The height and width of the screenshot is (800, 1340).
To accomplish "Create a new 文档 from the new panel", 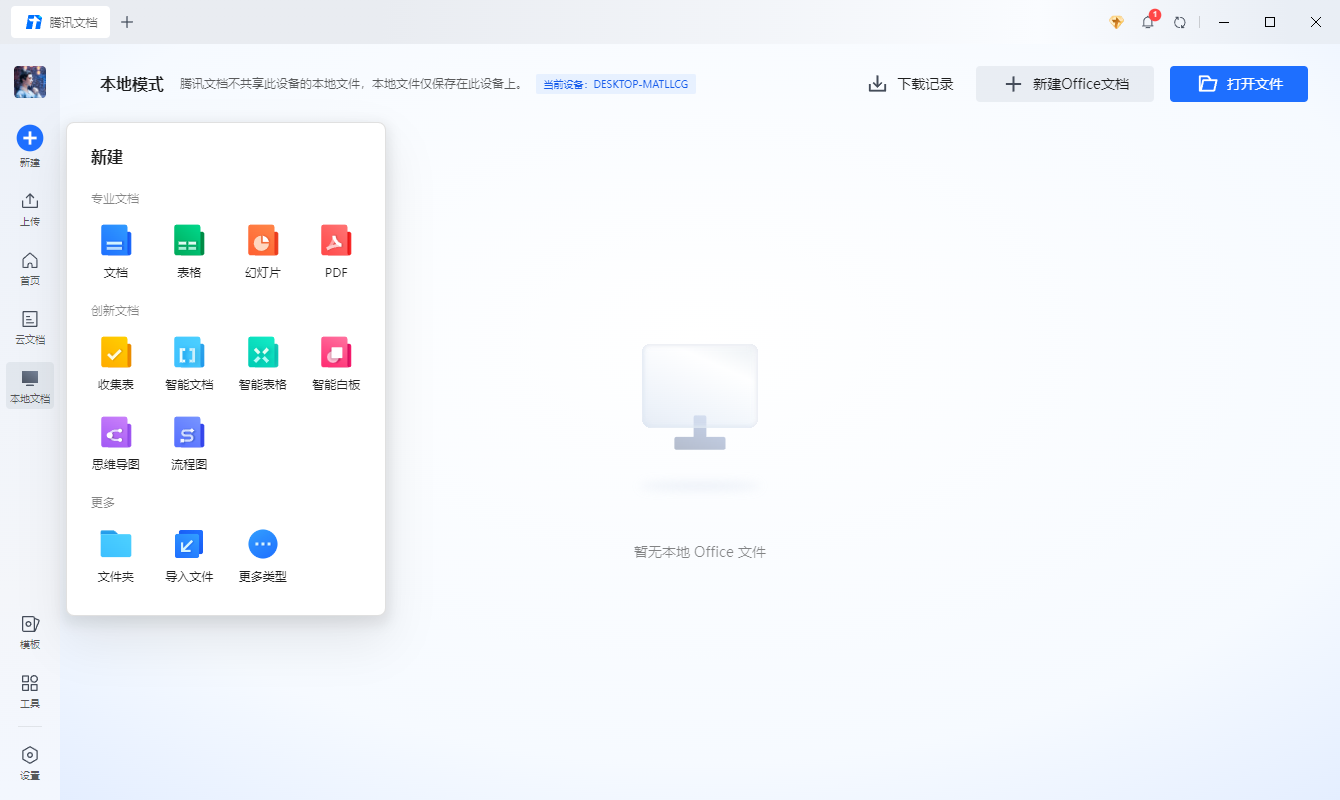I will point(115,250).
